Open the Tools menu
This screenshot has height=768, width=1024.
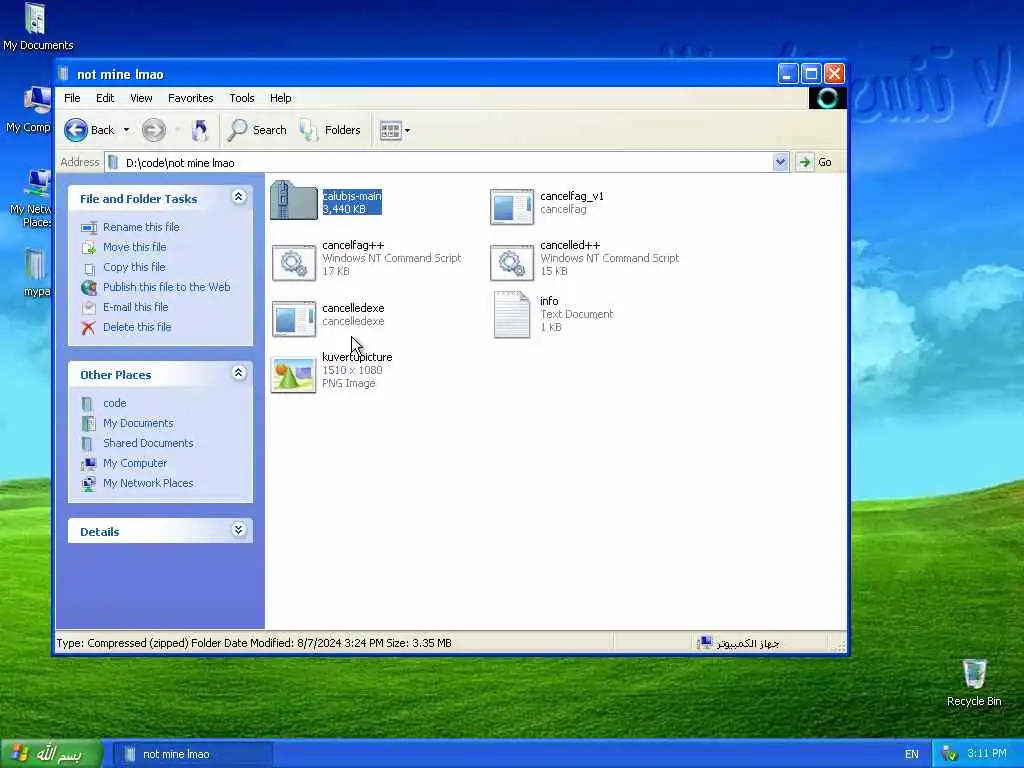(x=242, y=98)
